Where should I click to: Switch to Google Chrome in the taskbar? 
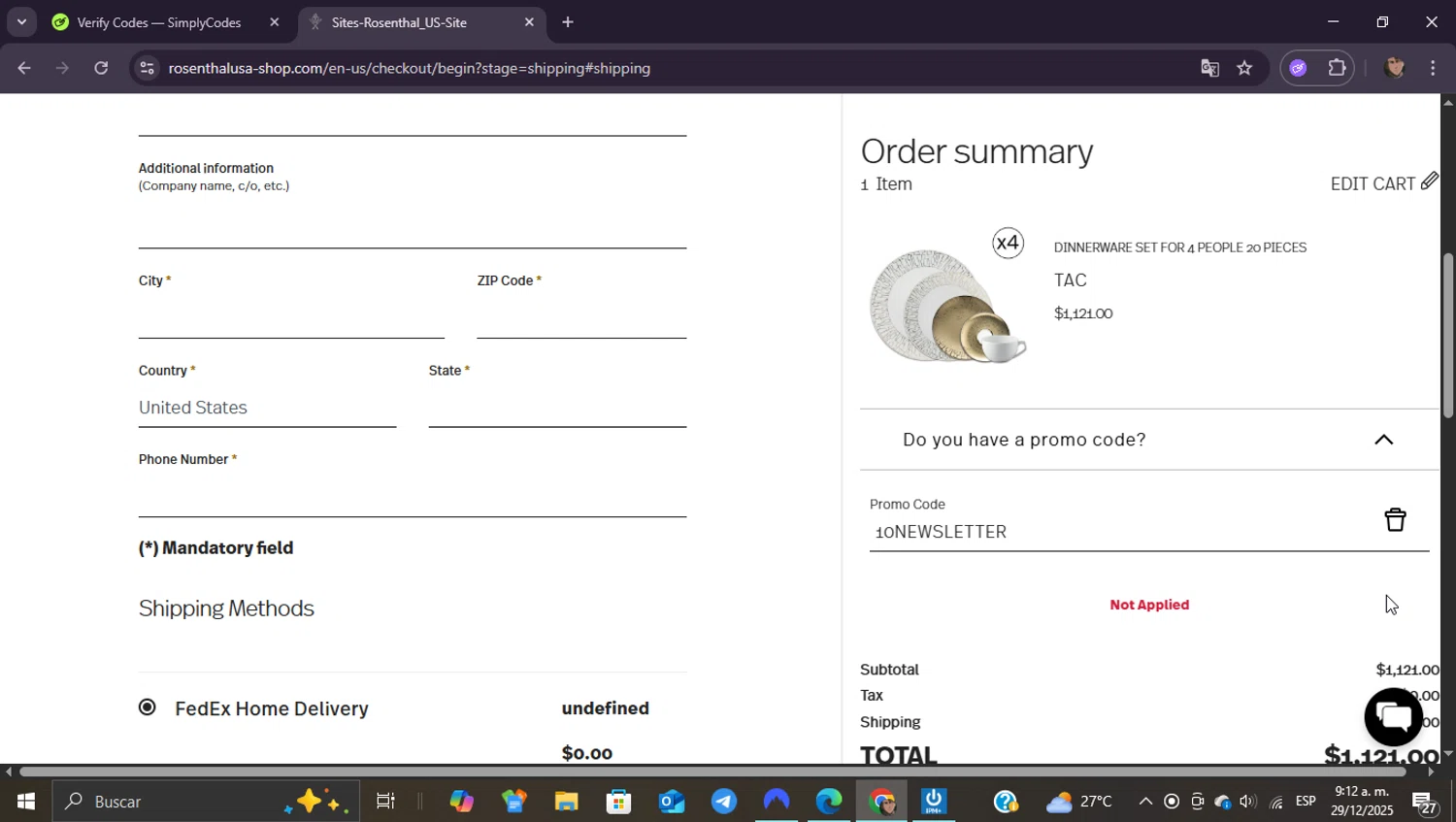881,802
